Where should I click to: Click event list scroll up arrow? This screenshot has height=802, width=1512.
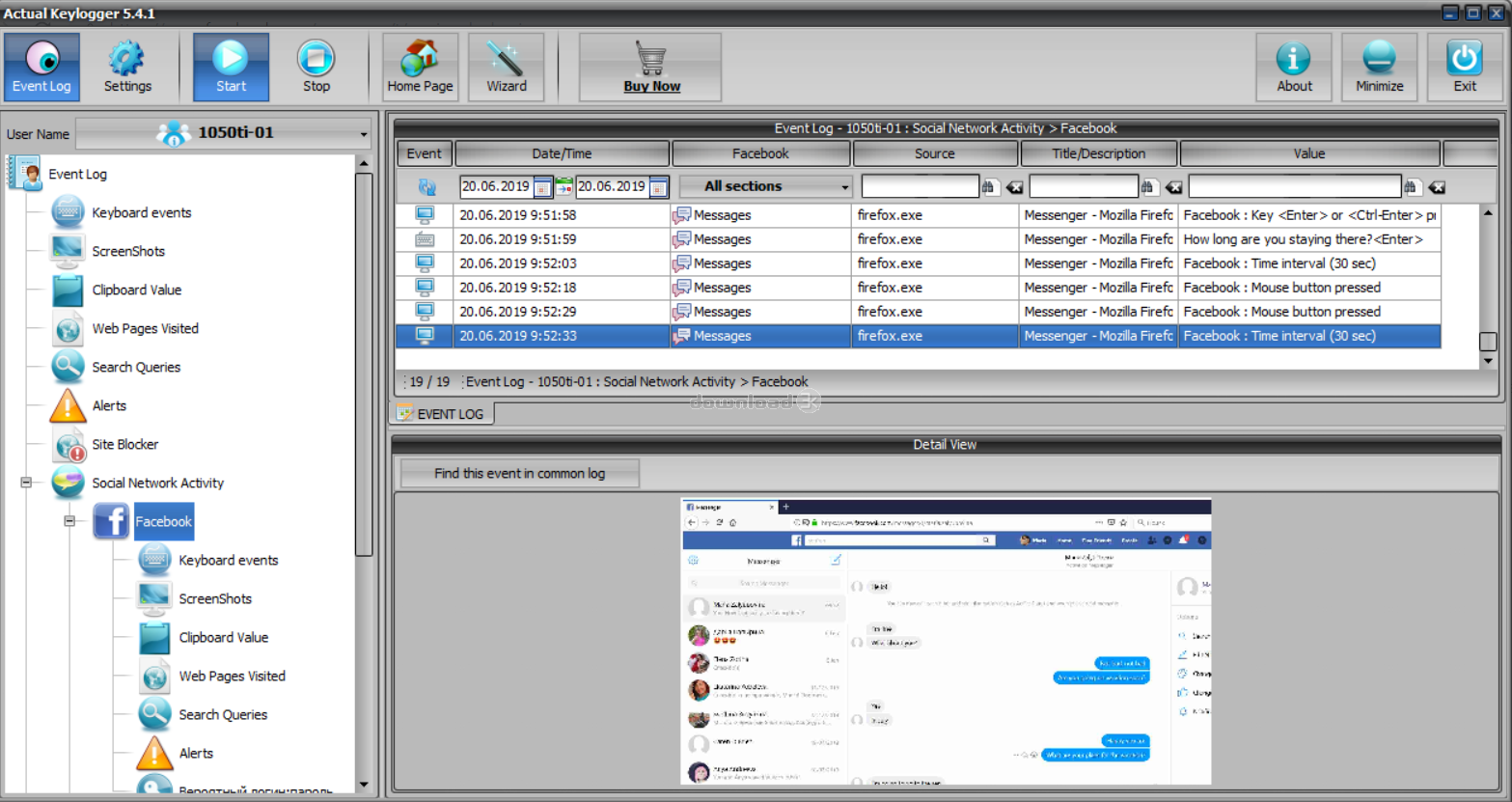click(x=1488, y=212)
